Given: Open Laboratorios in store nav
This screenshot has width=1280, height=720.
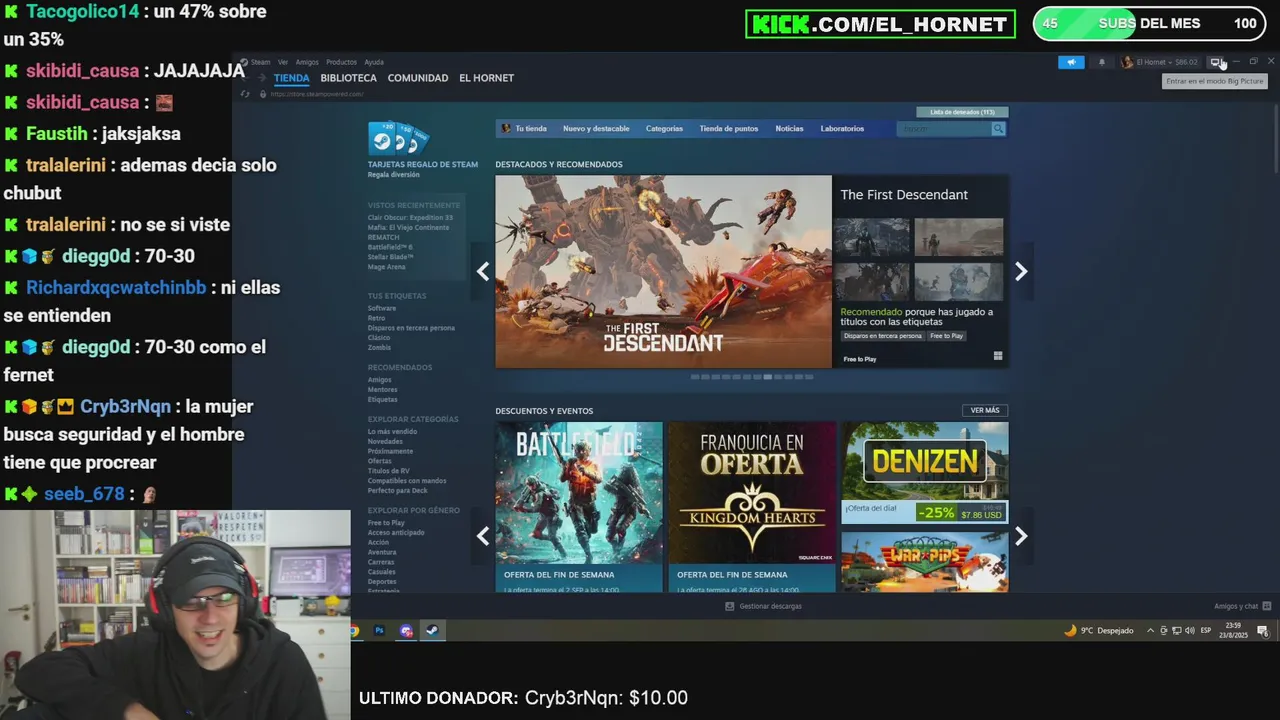Looking at the screenshot, I should [x=842, y=129].
